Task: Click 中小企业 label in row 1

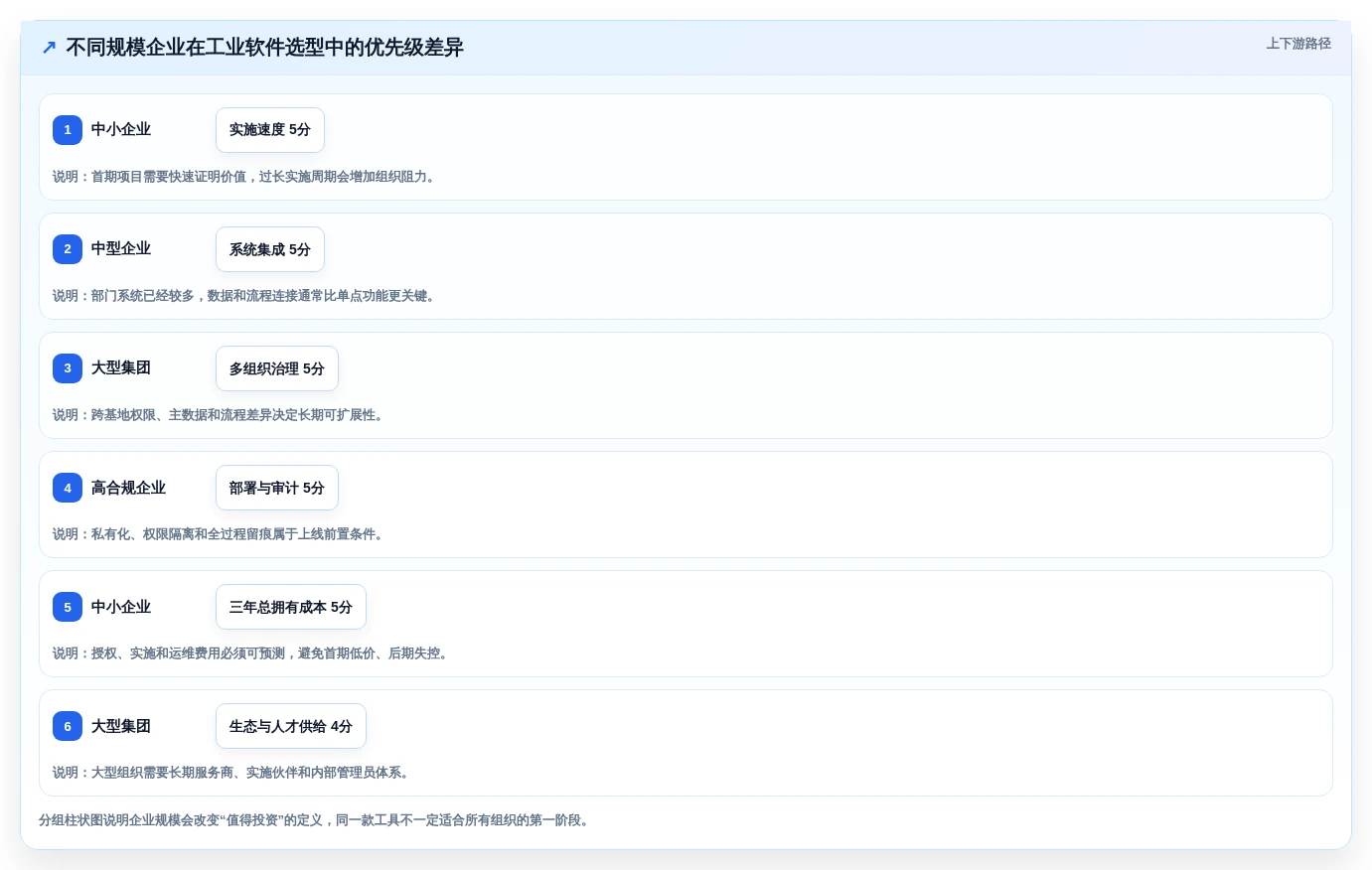Action: tap(121, 129)
